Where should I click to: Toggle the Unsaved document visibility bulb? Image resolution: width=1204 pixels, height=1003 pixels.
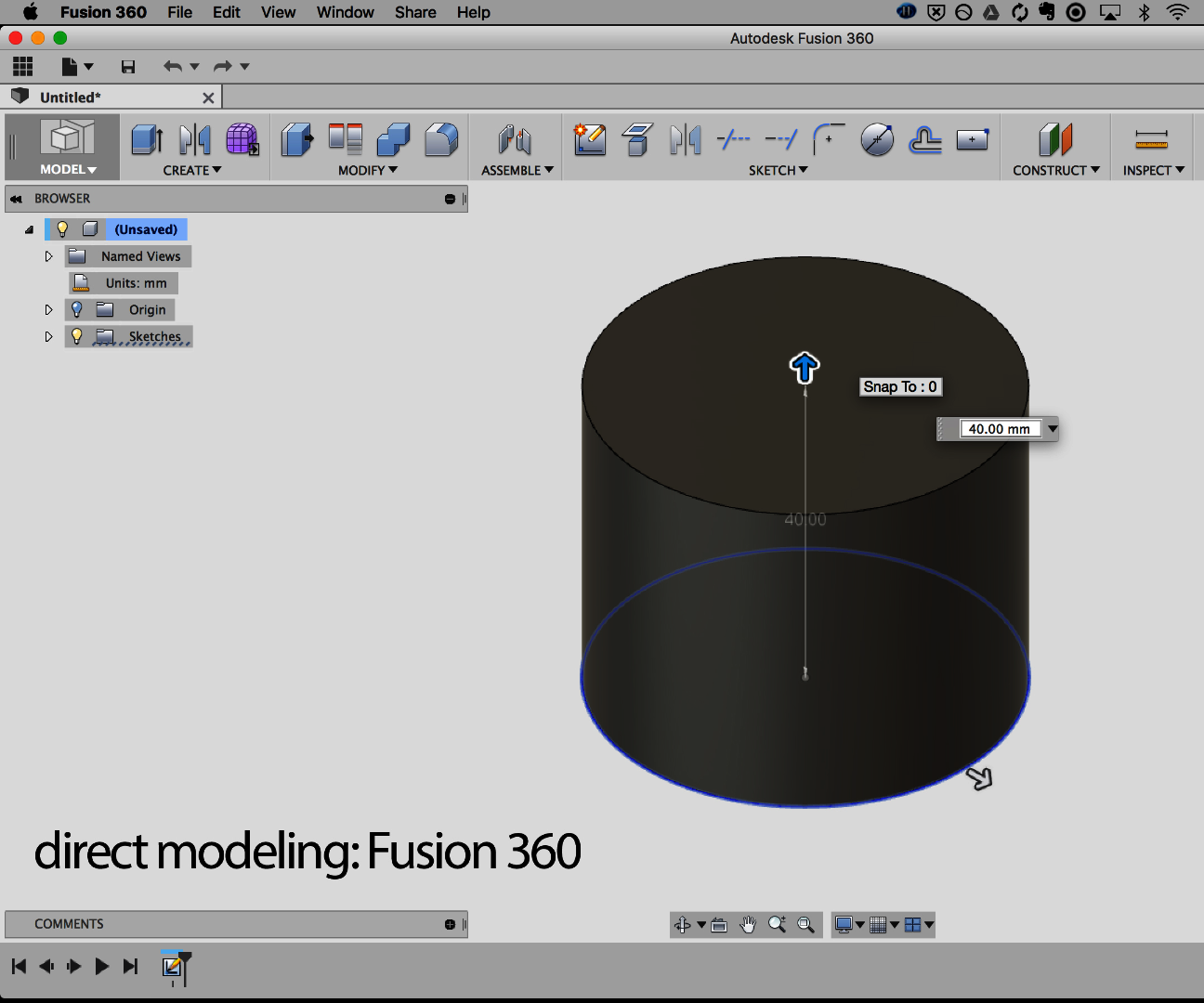tap(61, 228)
